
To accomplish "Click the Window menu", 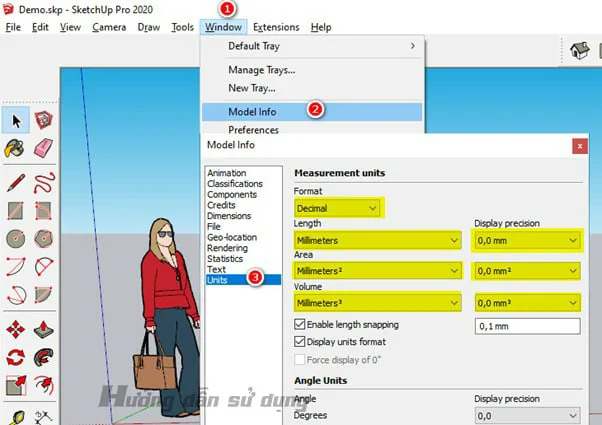I will click(x=223, y=27).
